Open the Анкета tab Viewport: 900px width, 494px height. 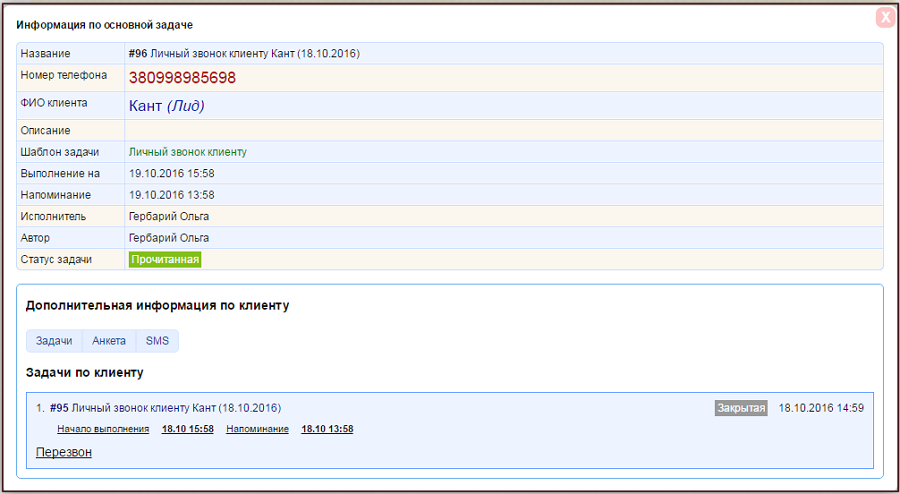(x=109, y=341)
